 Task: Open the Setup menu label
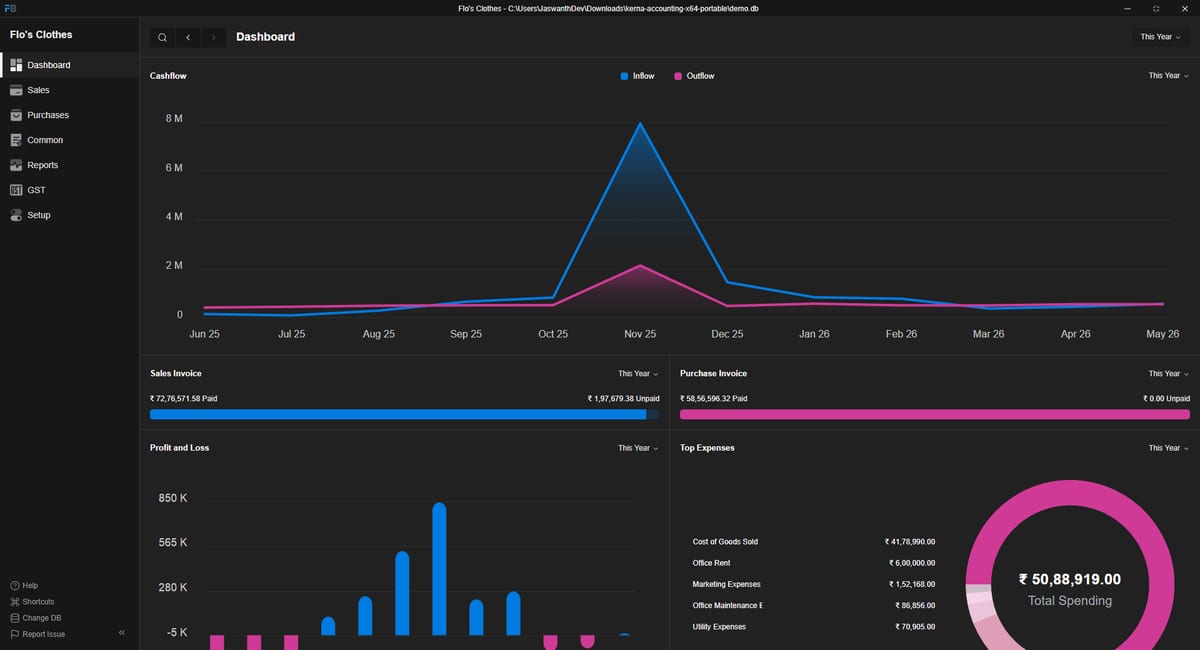click(38, 215)
